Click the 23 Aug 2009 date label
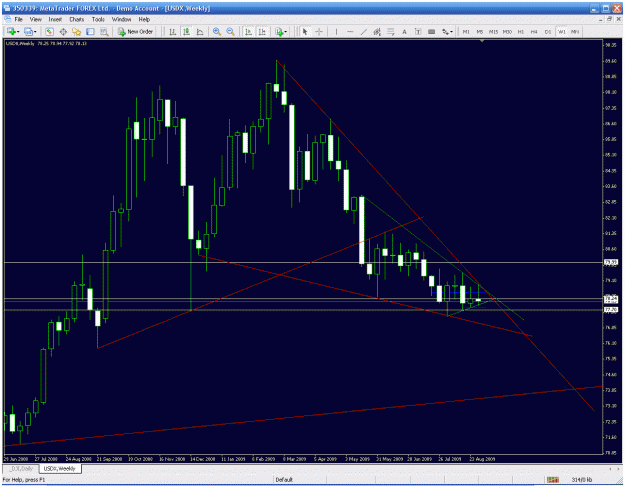625x486 pixels. [482, 459]
